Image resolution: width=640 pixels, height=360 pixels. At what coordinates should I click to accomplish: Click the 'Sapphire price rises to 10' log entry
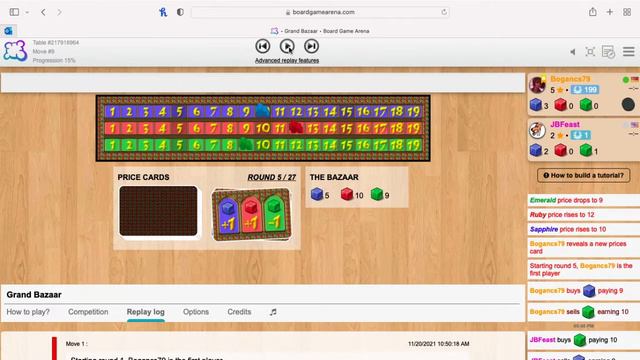(584, 229)
